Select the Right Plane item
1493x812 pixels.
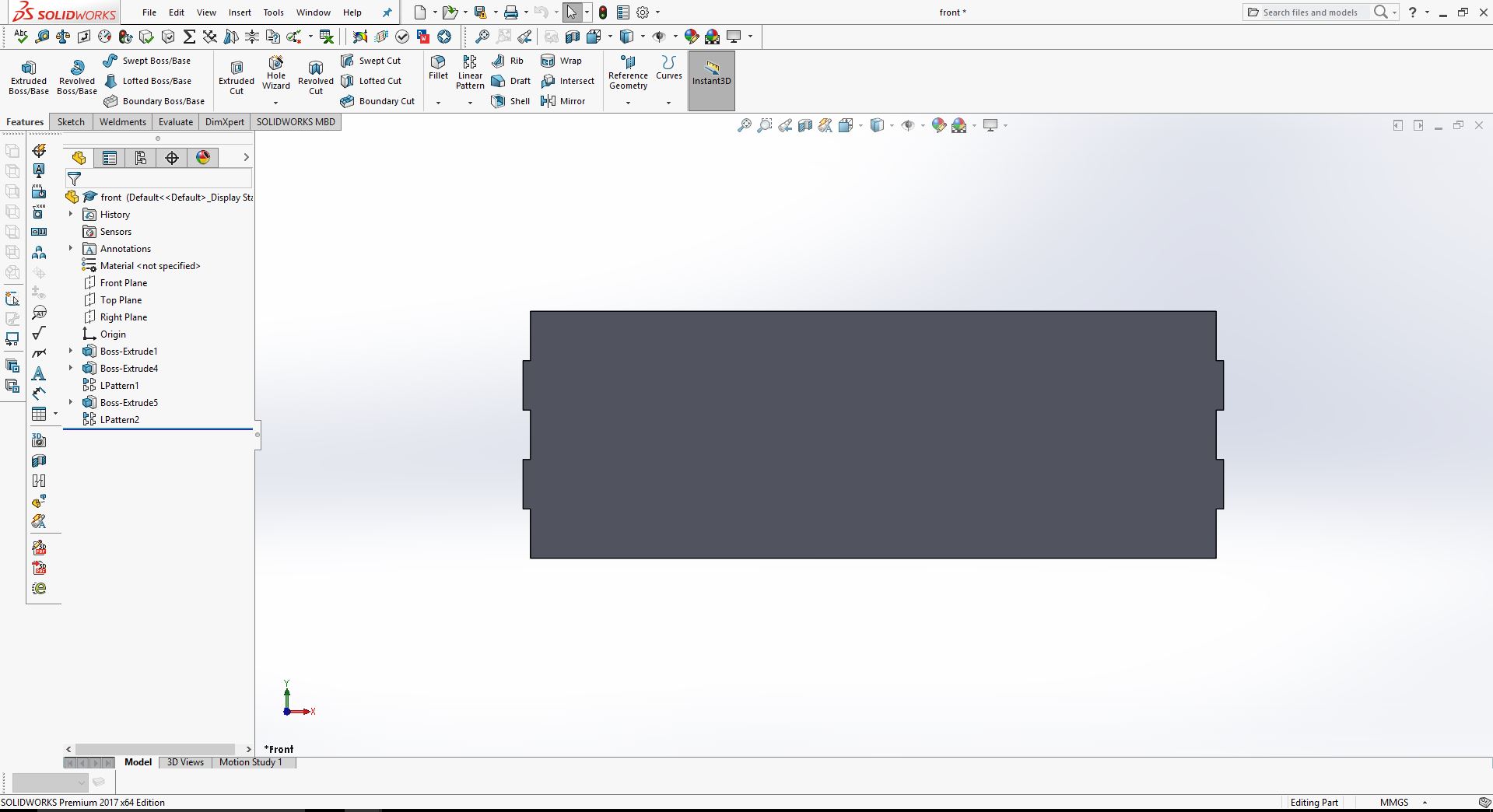(x=114, y=317)
